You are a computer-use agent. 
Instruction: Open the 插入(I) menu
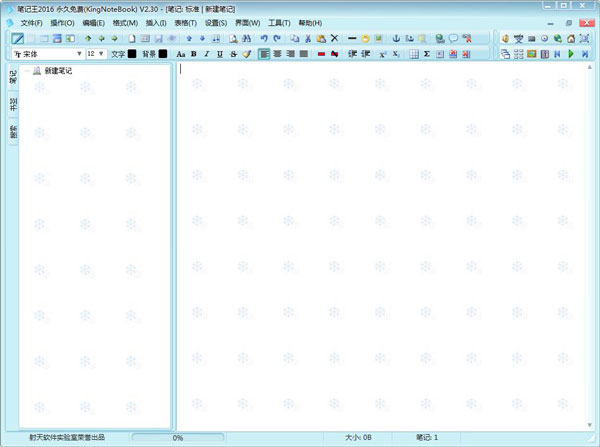pos(156,23)
